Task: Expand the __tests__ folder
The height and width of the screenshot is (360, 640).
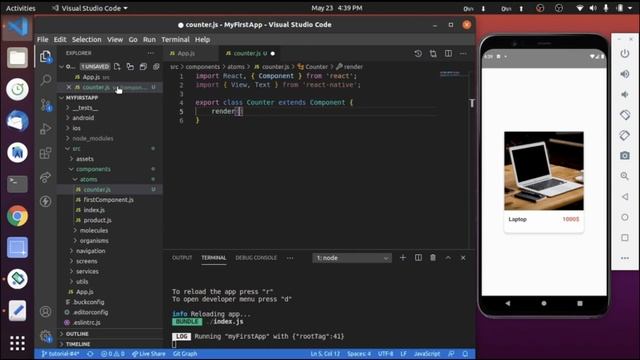Action: (85, 108)
